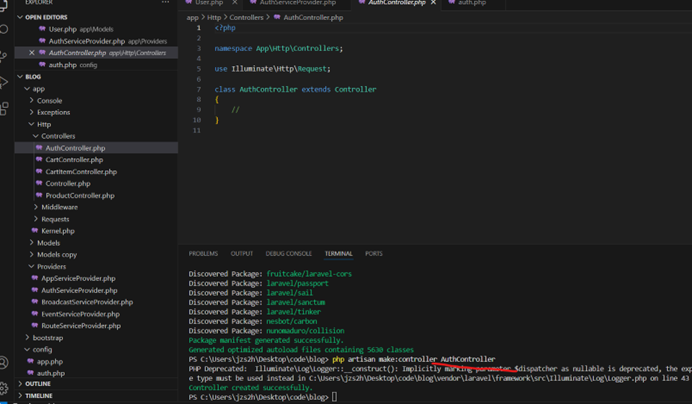The image size is (692, 404).
Task: Collapse the Providers folder
Action: click(97, 267)
